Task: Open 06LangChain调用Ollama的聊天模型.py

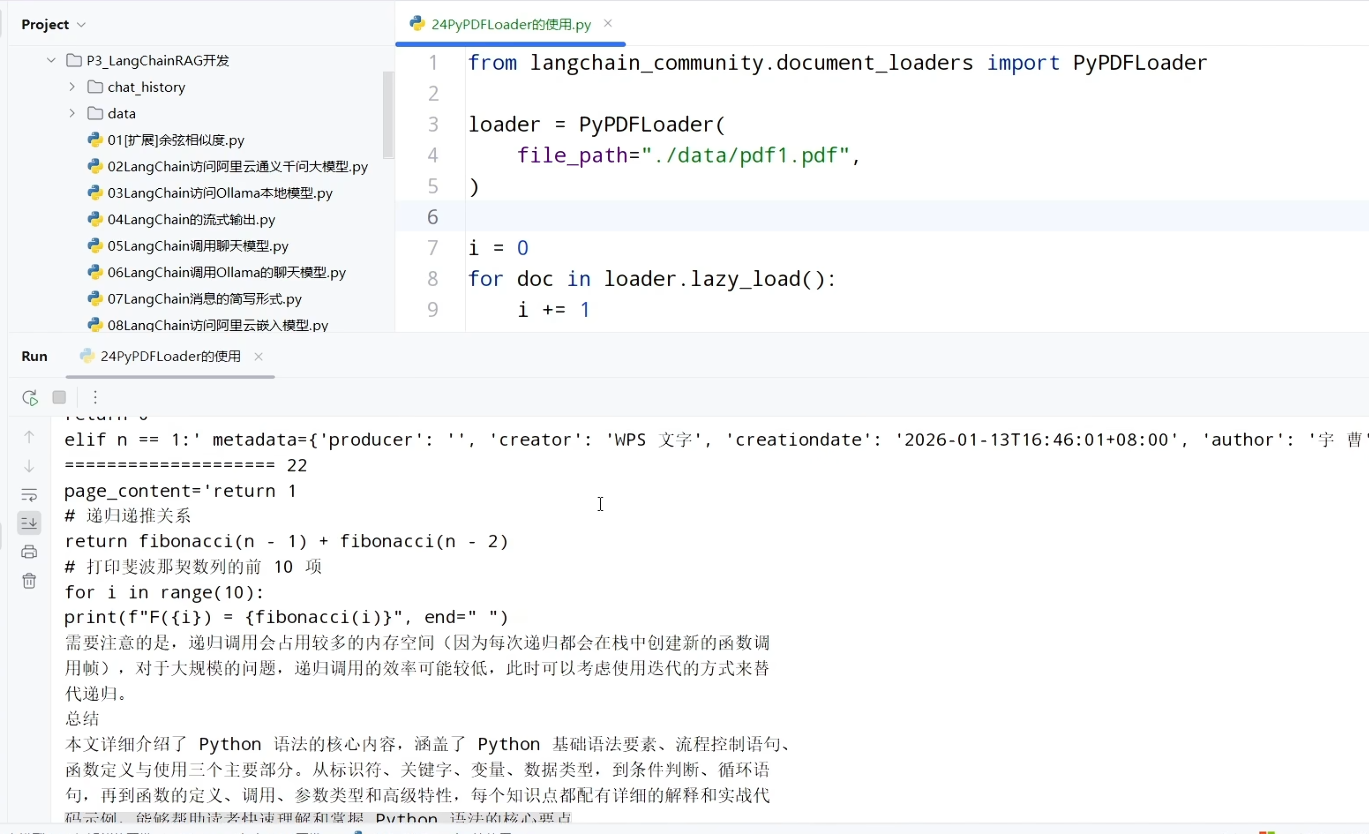Action: tap(227, 272)
